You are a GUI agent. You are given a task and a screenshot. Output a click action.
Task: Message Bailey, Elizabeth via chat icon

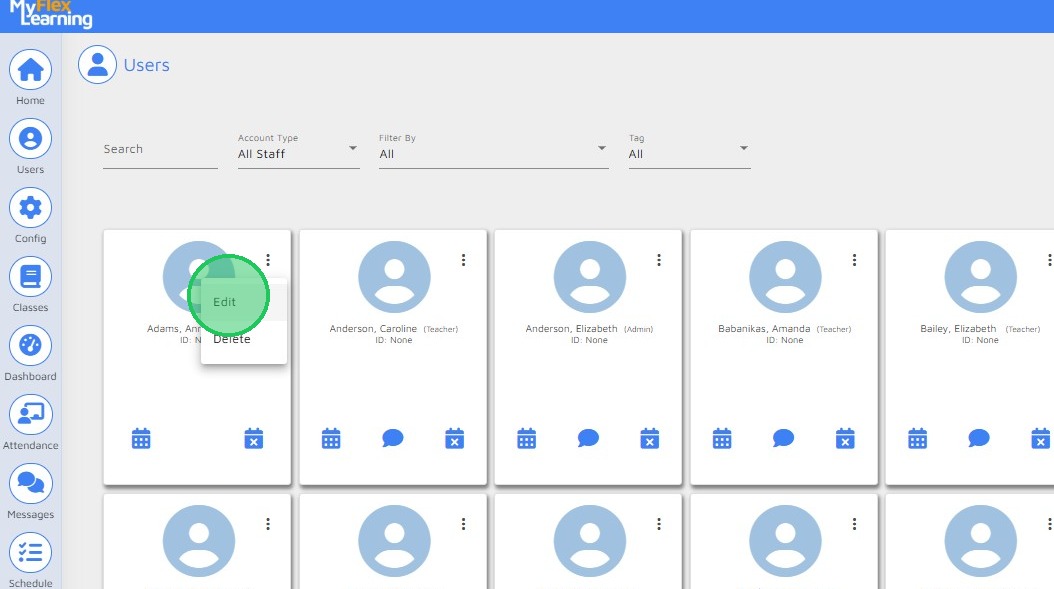tap(979, 438)
